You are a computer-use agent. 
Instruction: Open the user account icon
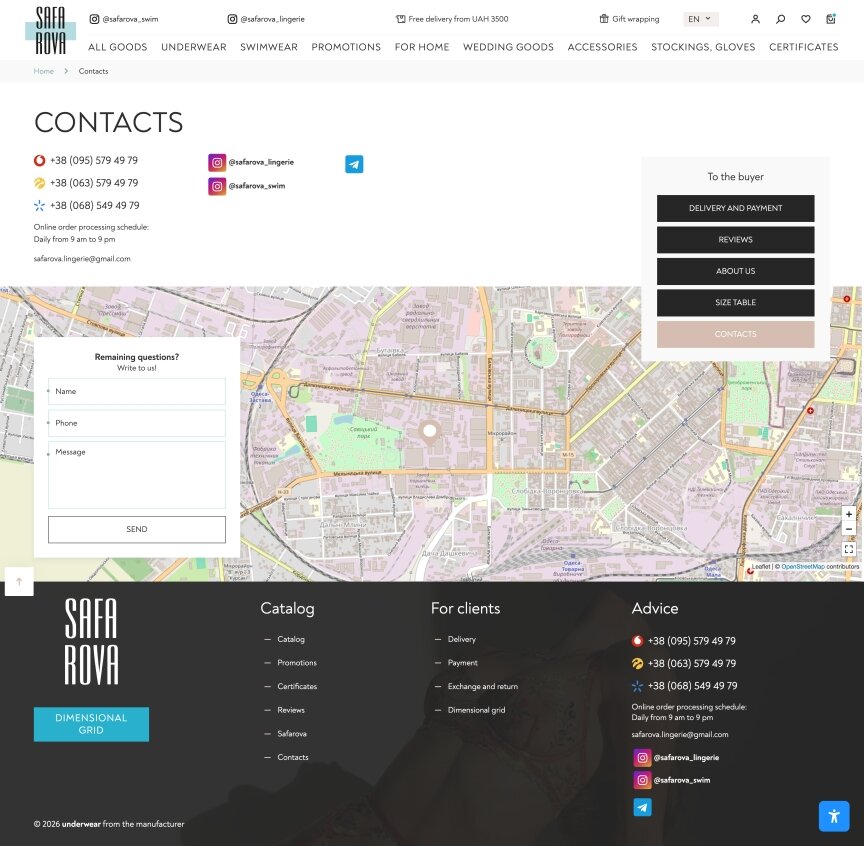pos(755,19)
